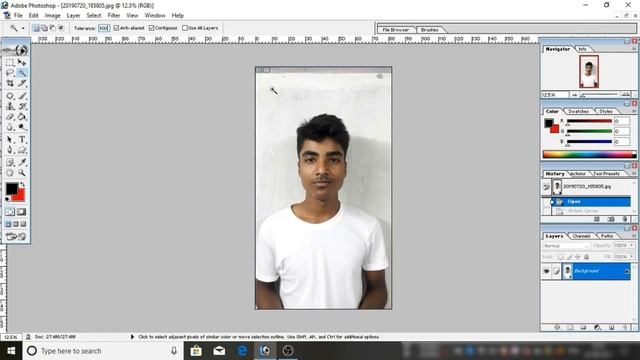Swap foreground and background colors in toolbox
This screenshot has height=360, width=640.
click(22, 184)
